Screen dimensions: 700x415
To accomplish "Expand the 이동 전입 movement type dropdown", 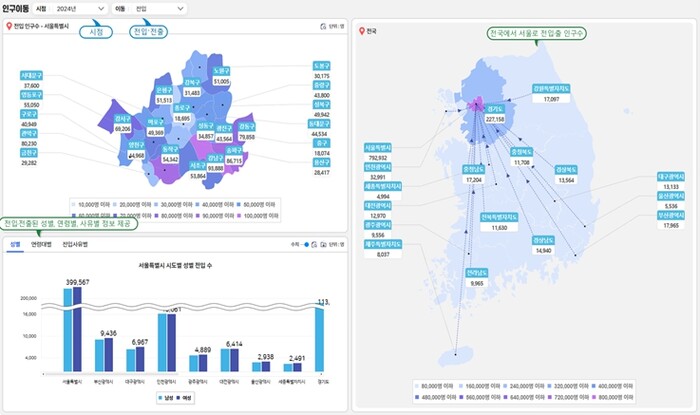I will tap(159, 8).
